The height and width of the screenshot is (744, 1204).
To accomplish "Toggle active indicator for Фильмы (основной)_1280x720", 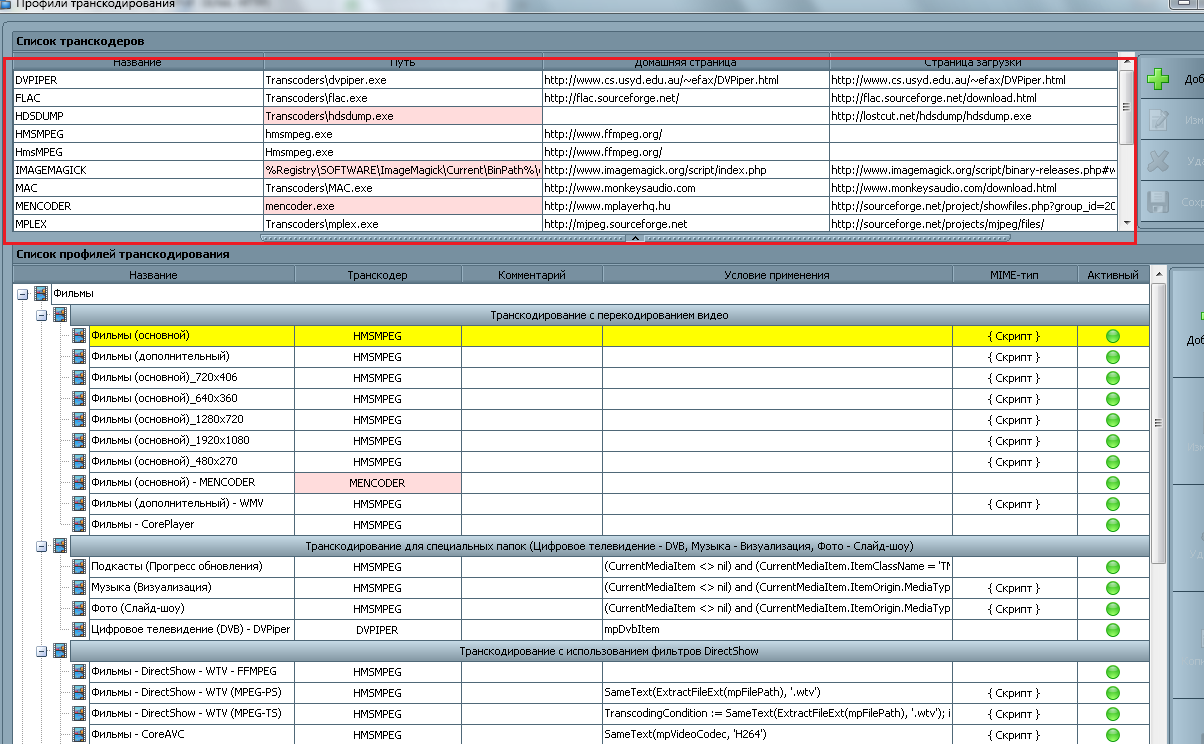I will click(1113, 420).
